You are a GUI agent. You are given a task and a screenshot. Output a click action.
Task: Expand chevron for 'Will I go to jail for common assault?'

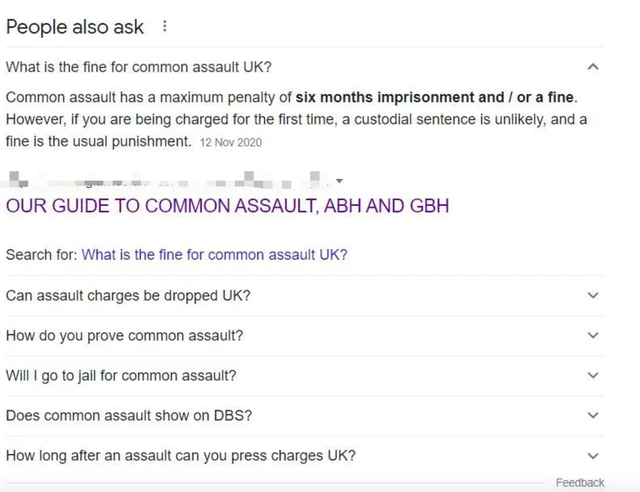(593, 376)
